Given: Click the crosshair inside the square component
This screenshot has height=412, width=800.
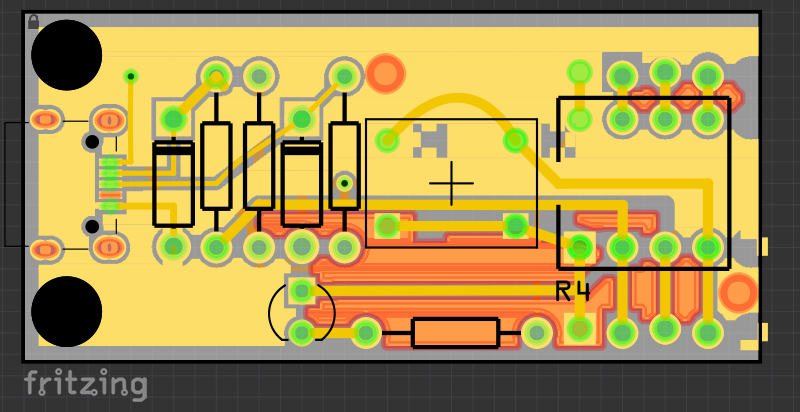Looking at the screenshot, I should (451, 183).
